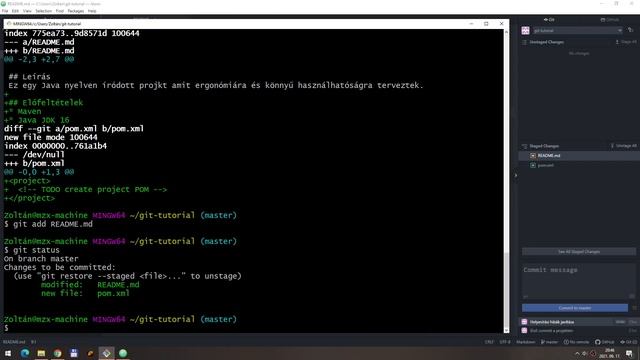This screenshot has width=640, height=360.
Task: Click avatar of the latest commit
Action: point(524,322)
